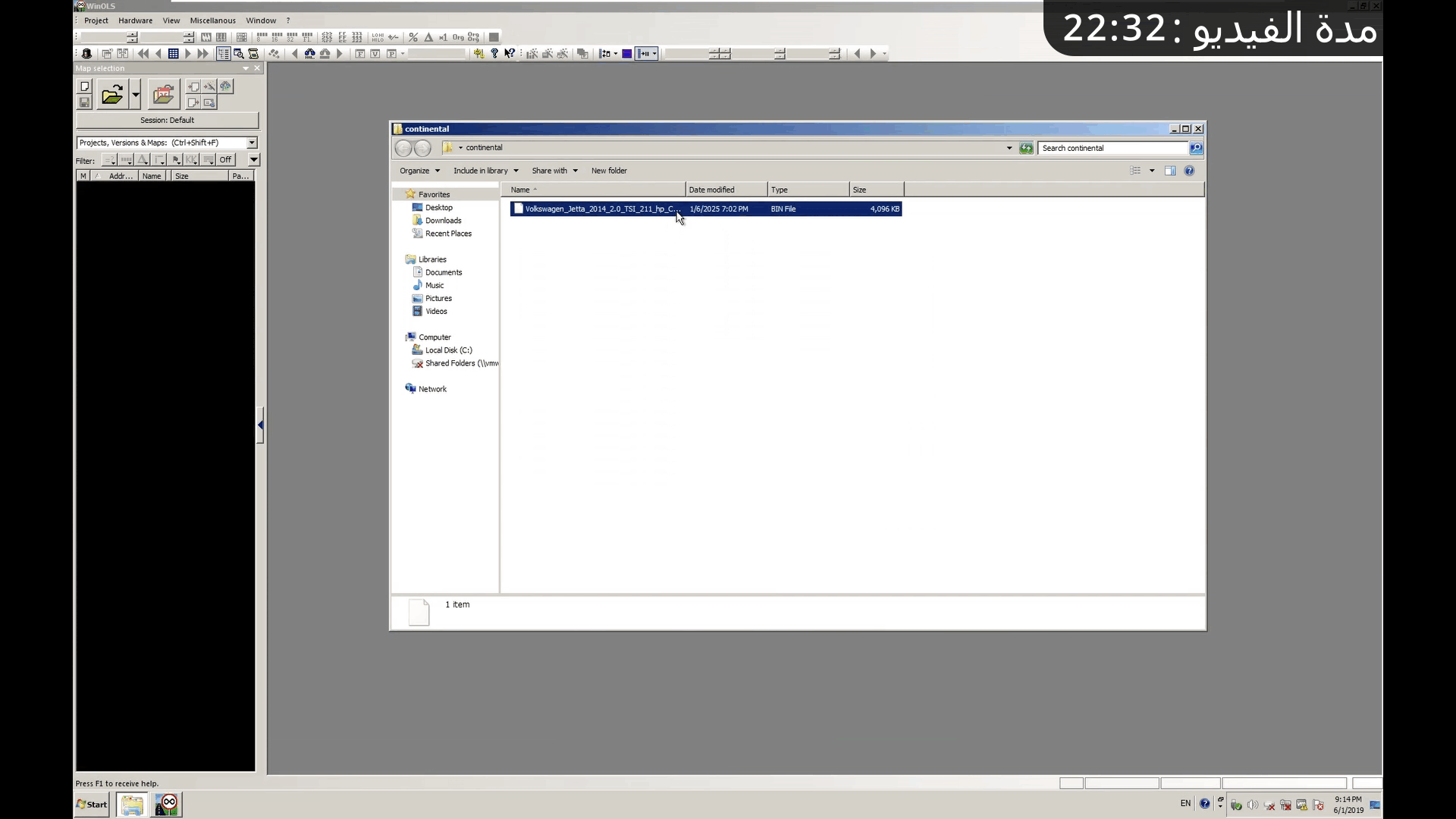Click the open project folder icon

pos(111,95)
